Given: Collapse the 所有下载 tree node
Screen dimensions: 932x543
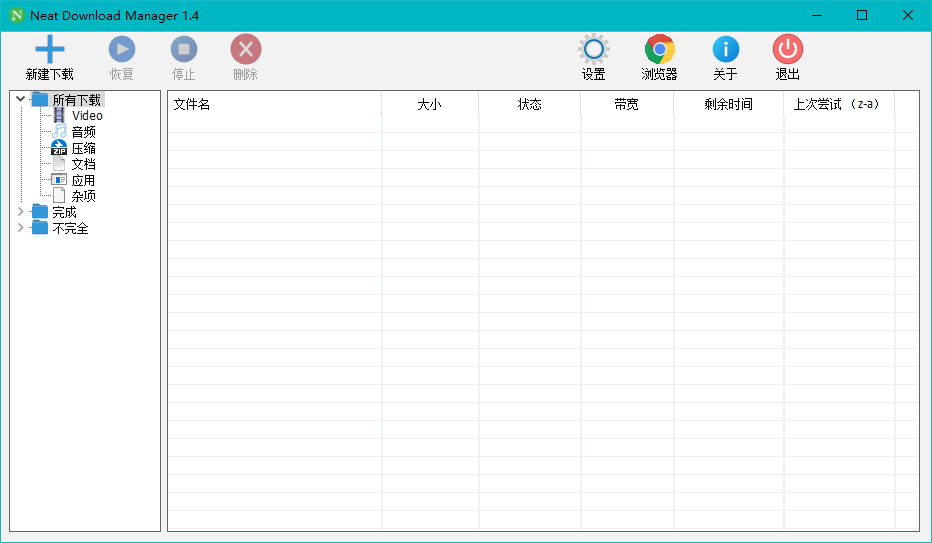Looking at the screenshot, I should 20,99.
